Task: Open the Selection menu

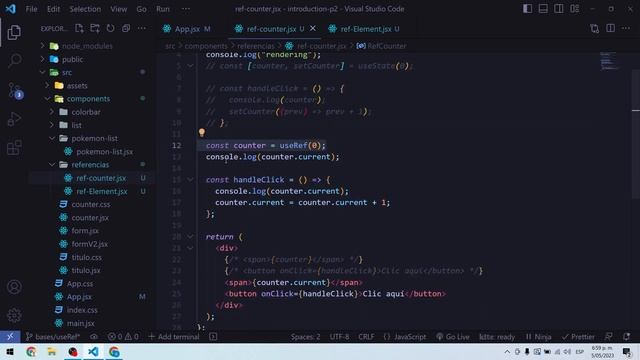Action: [x=85, y=9]
